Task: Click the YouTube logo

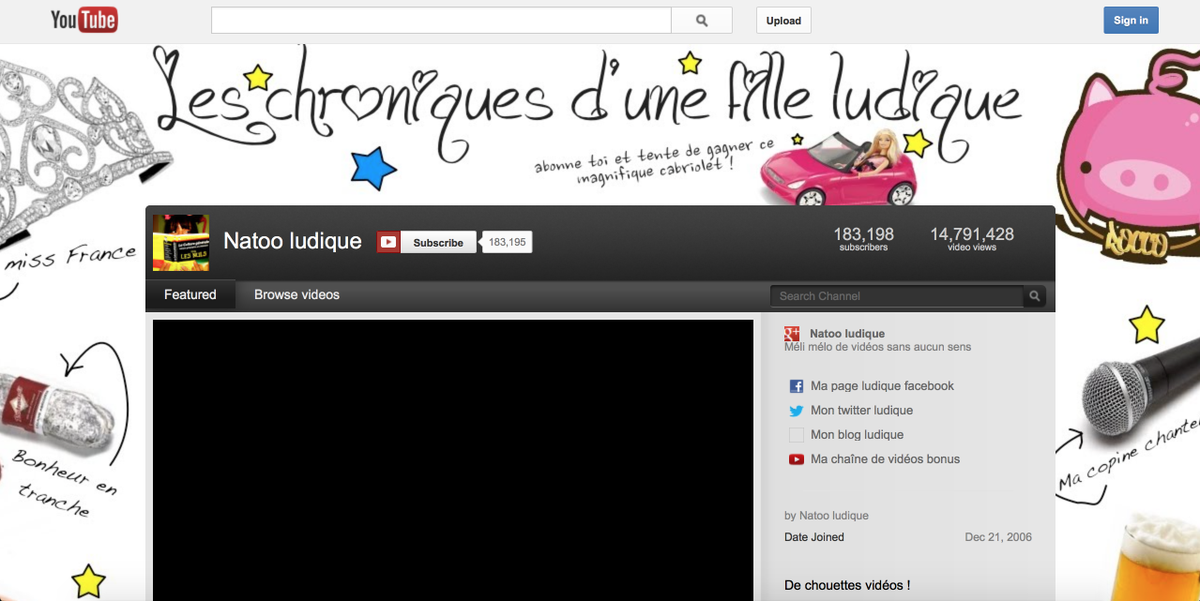Action: coord(84,19)
